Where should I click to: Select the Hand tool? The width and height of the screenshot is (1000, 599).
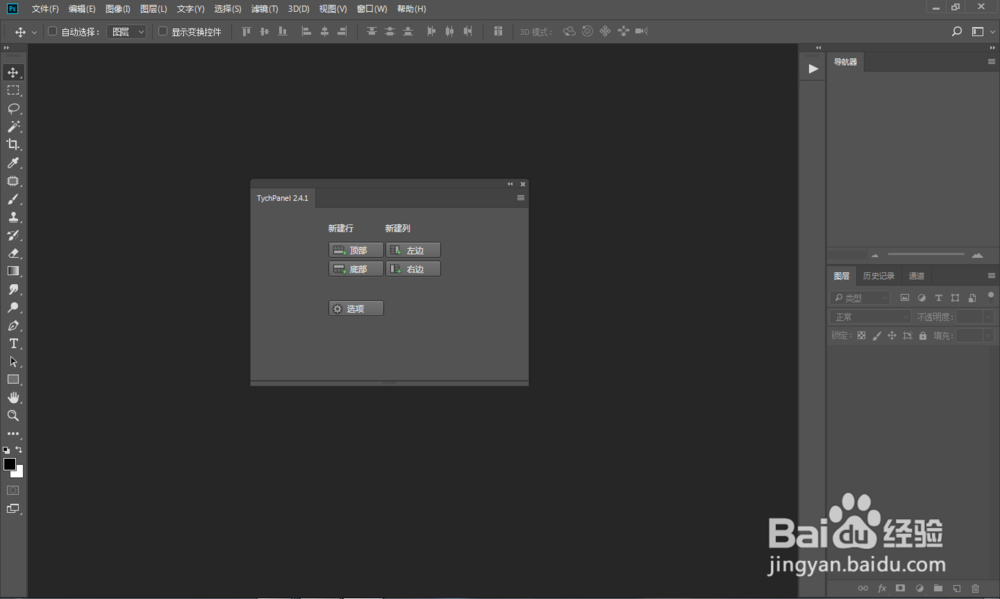point(13,397)
